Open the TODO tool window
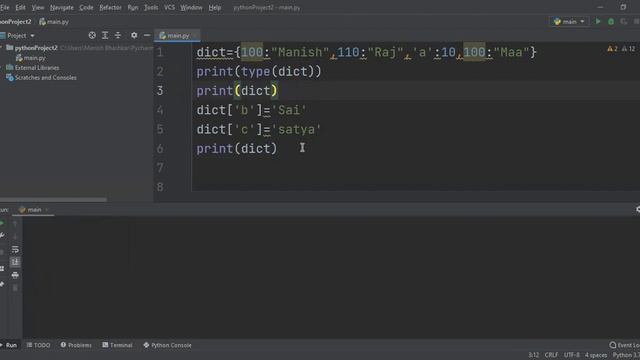640x360 pixels. pyautogui.click(x=38, y=345)
